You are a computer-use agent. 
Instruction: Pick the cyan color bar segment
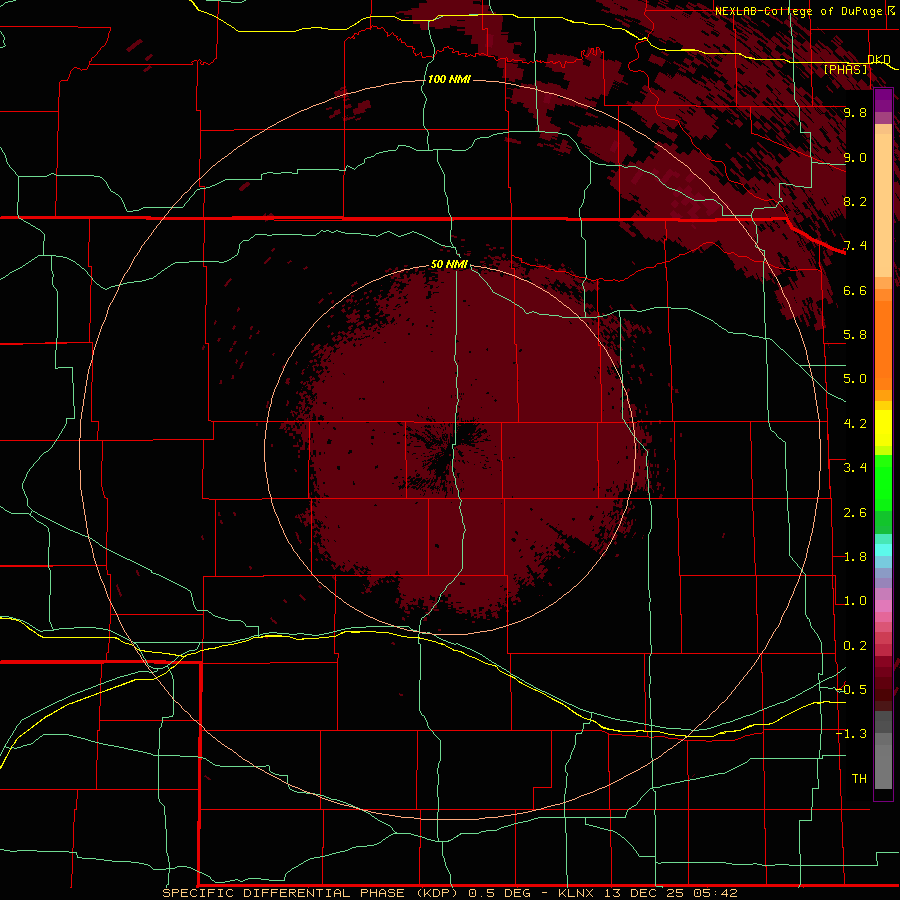click(883, 550)
